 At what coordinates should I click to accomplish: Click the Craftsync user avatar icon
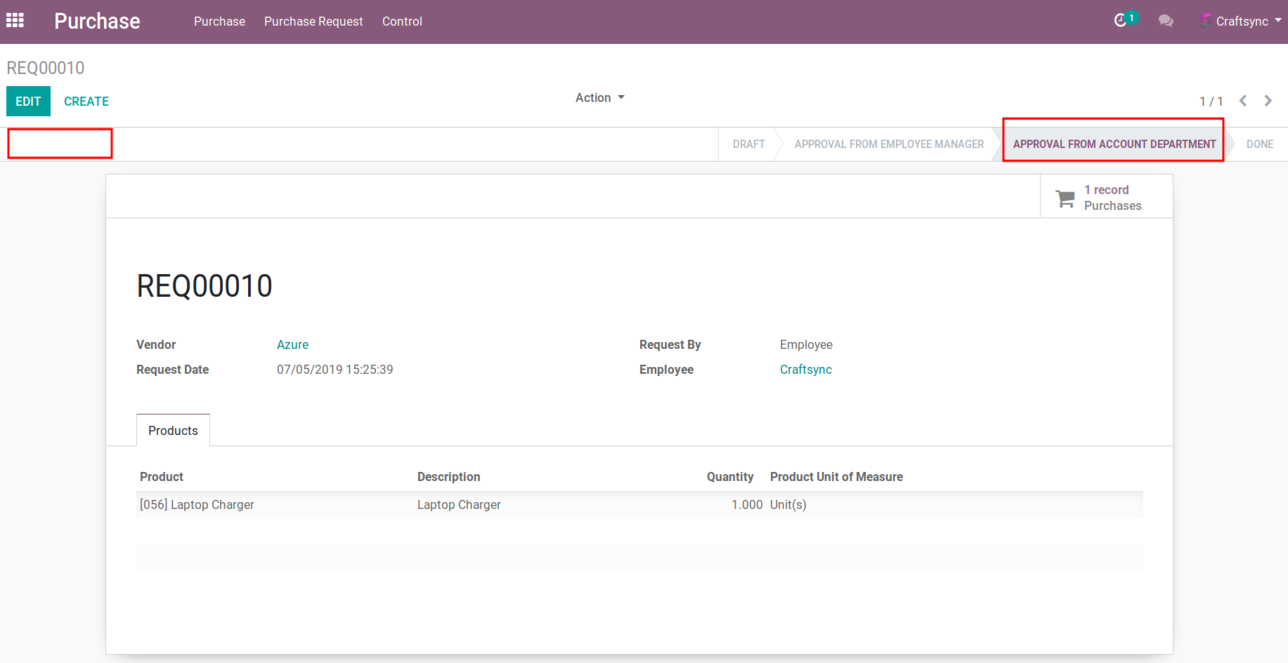(1206, 21)
